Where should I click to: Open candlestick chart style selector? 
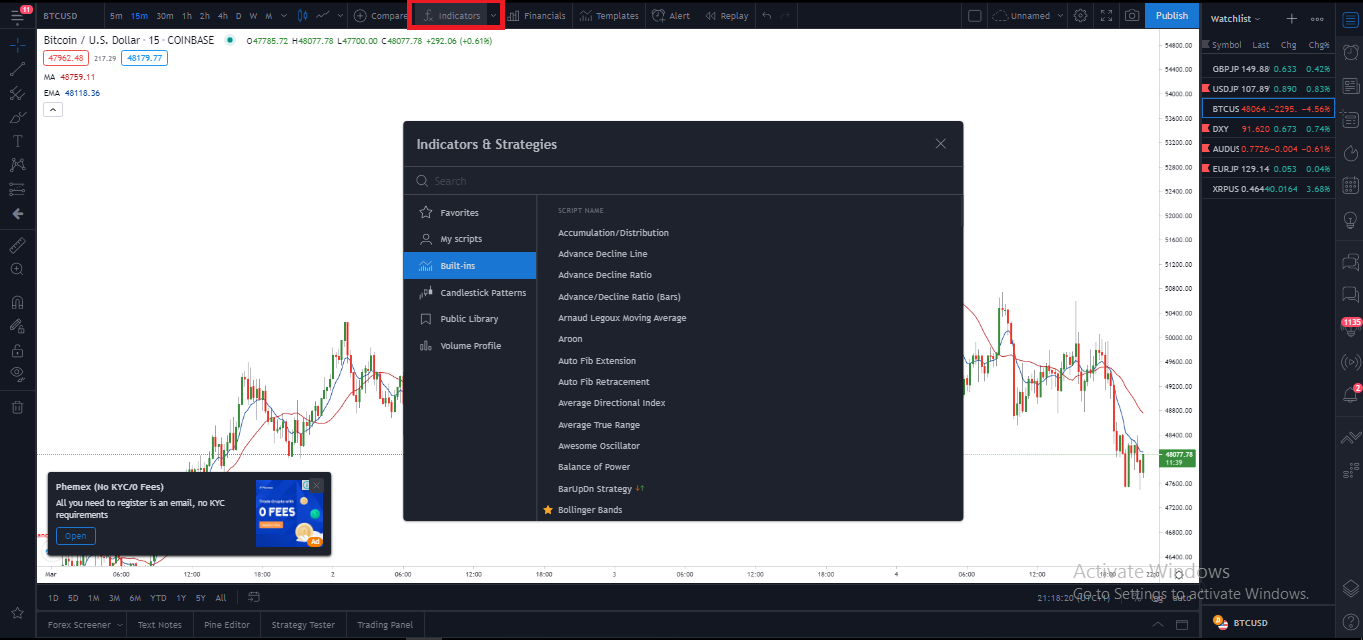[x=301, y=16]
